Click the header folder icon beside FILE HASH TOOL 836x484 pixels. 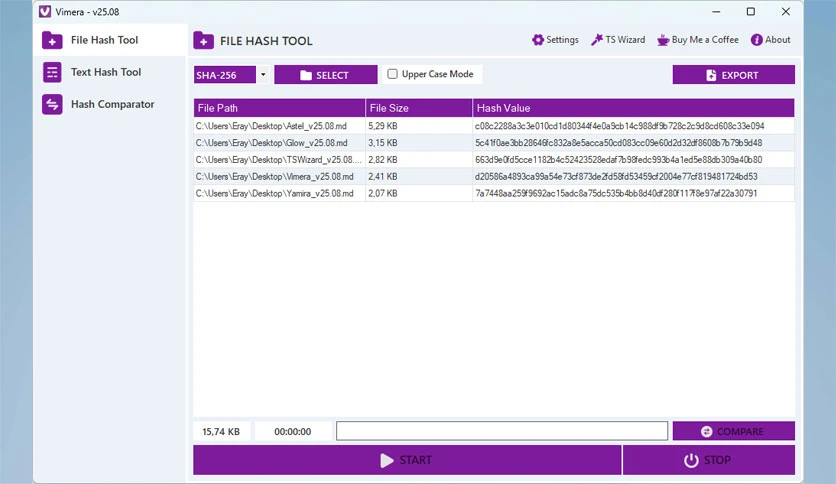203,41
